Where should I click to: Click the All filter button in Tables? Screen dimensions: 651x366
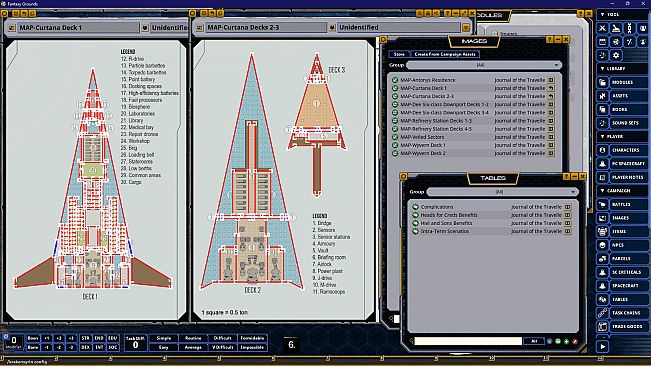pyautogui.click(x=534, y=341)
